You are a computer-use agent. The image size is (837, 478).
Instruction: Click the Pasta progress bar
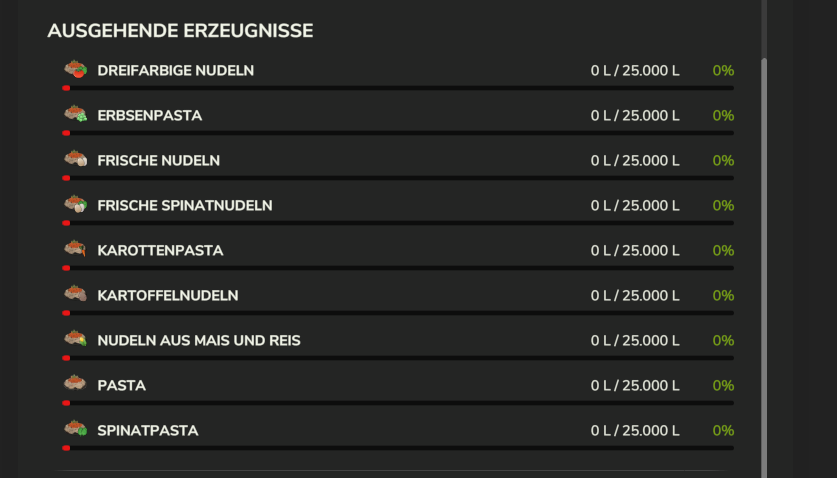tap(398, 403)
